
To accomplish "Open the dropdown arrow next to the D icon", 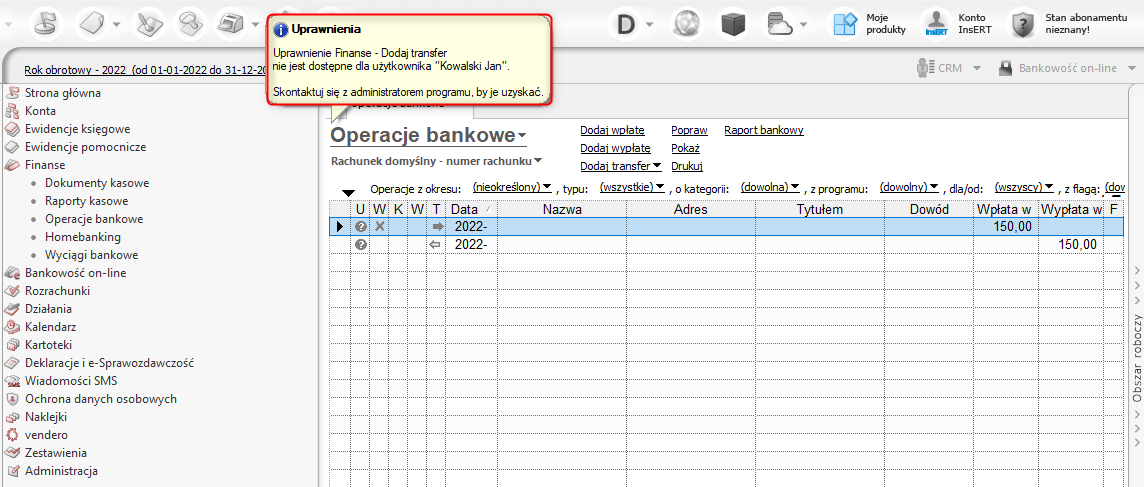I will click(649, 26).
